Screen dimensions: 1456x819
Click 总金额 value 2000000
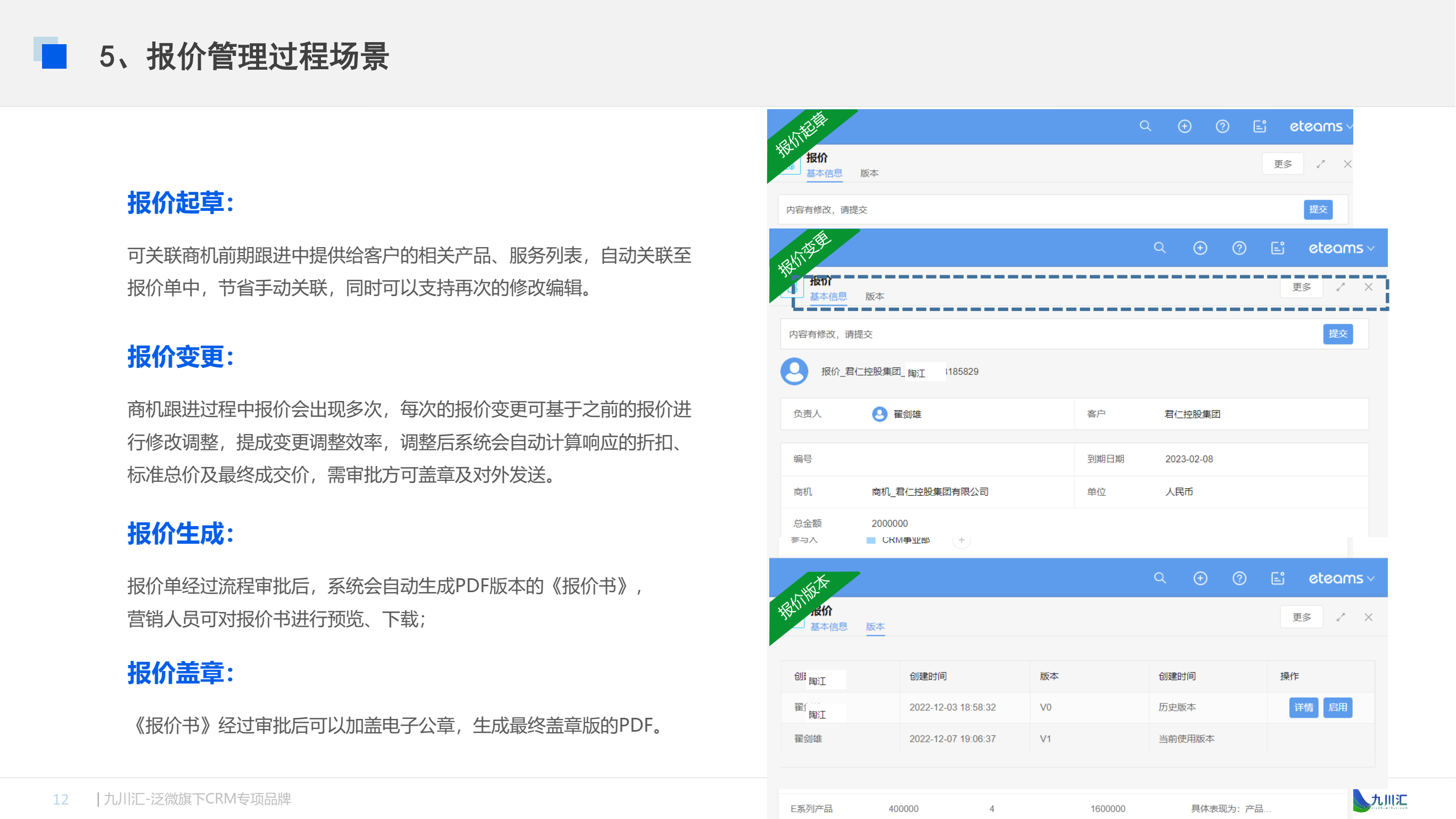click(x=889, y=523)
